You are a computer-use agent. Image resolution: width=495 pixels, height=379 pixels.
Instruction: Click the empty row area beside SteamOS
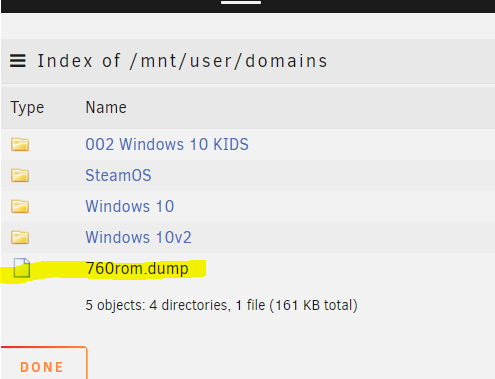click(323, 175)
